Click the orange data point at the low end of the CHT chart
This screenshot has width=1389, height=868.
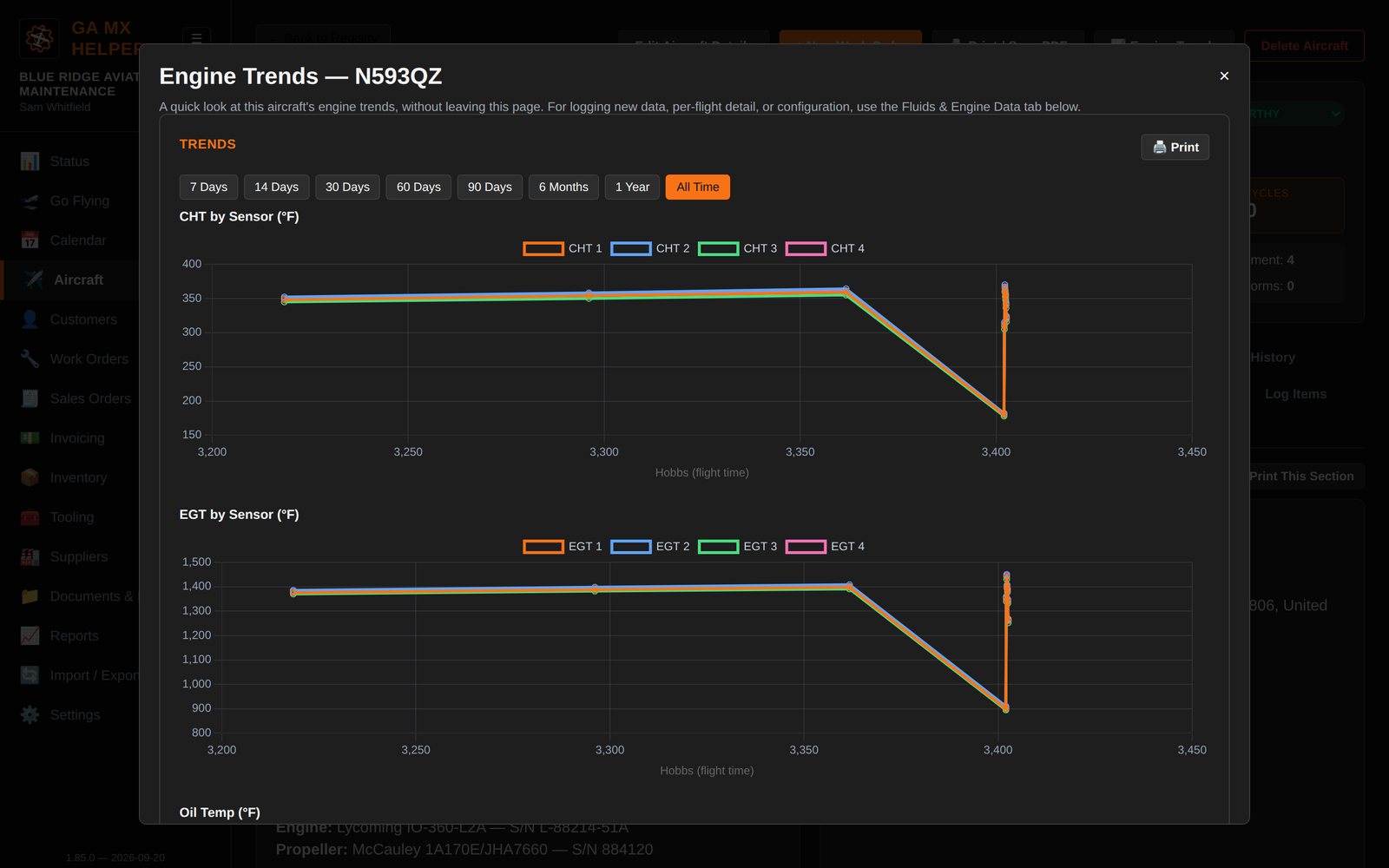(x=1004, y=415)
